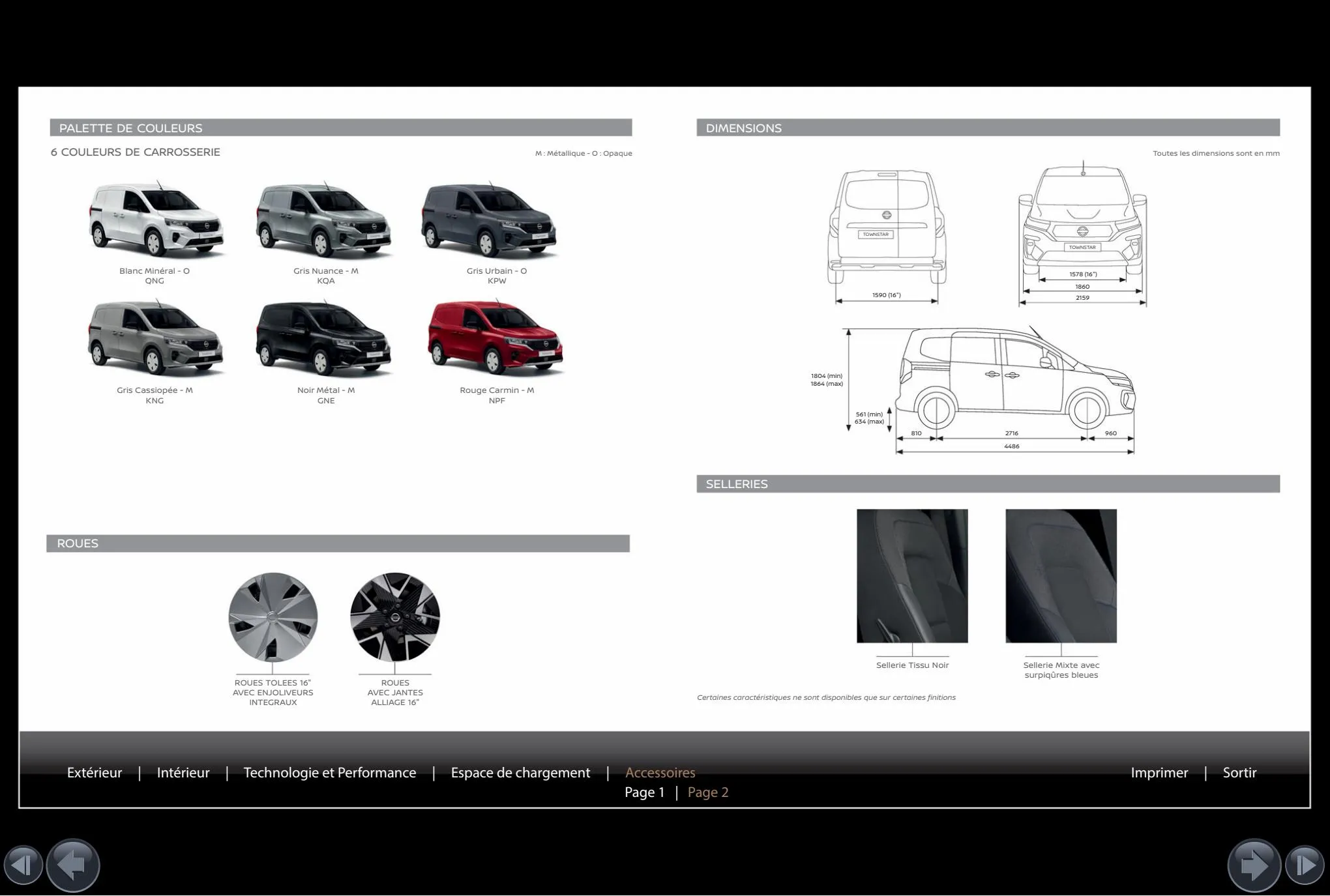Click the 'Gris Cassiopée - M KNG' label
This screenshot has height=896, width=1330.
click(x=155, y=395)
